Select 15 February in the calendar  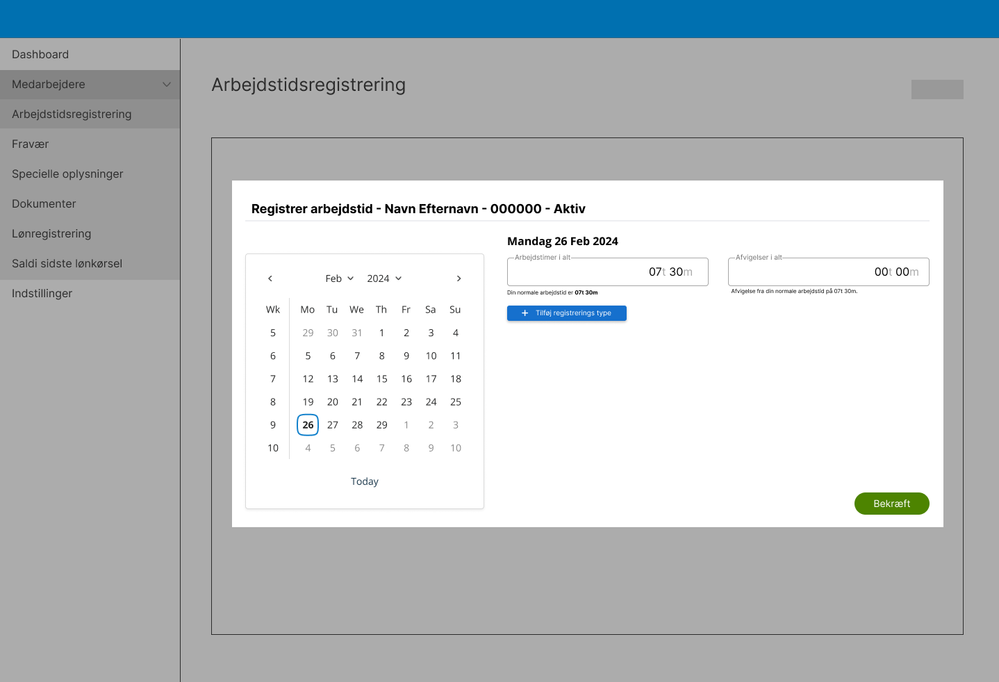(382, 379)
